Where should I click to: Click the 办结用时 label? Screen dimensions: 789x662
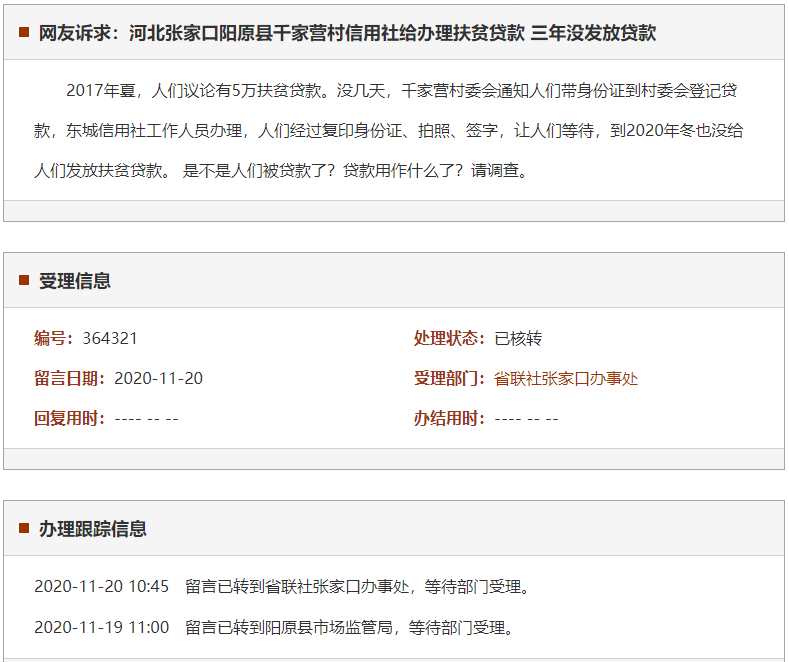[450, 418]
